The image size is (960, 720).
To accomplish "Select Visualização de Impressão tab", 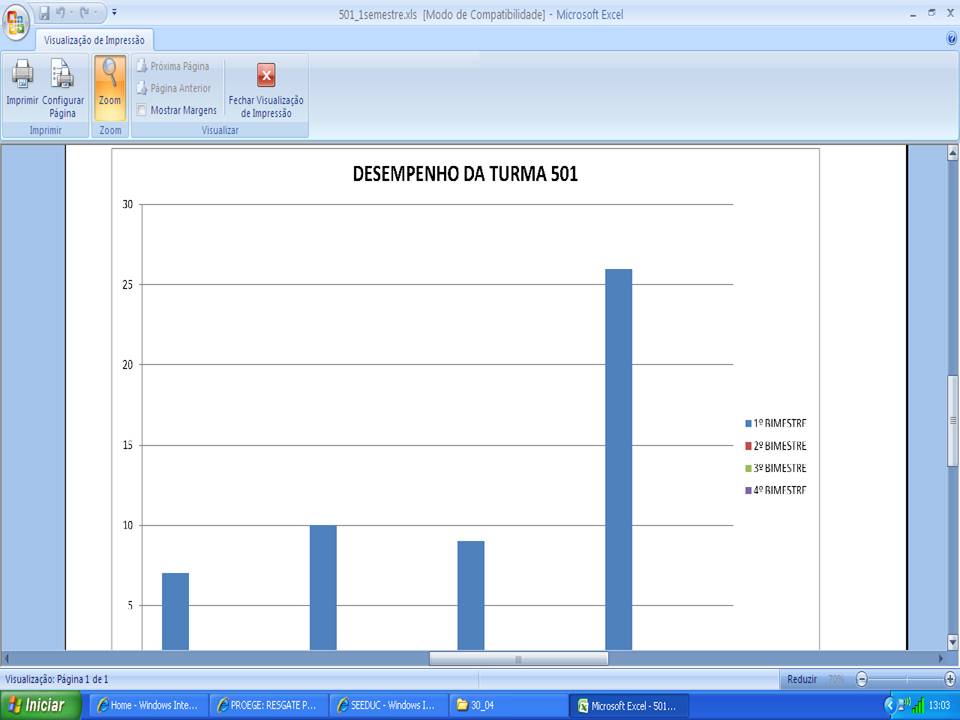I will click(94, 40).
